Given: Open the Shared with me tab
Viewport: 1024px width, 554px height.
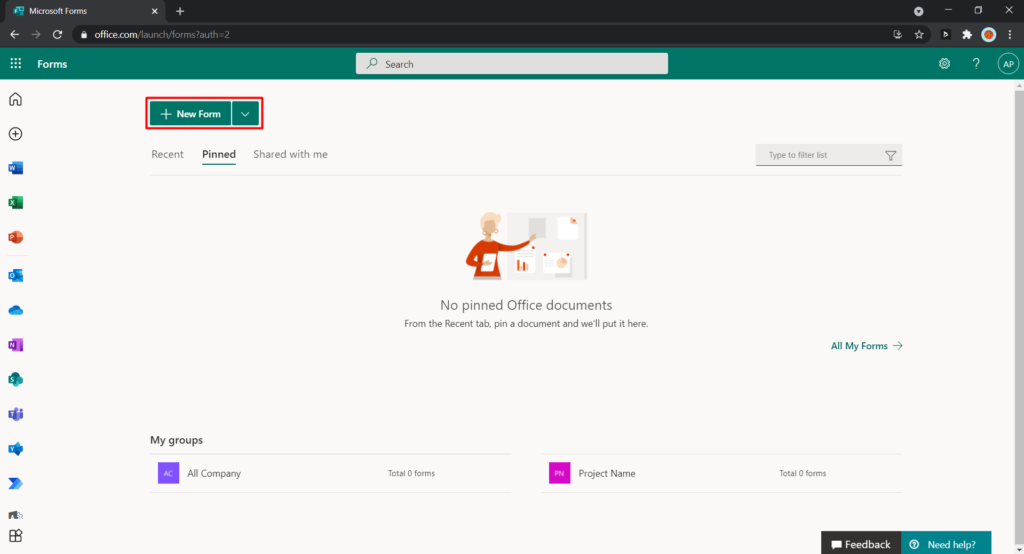Looking at the screenshot, I should pyautogui.click(x=291, y=154).
